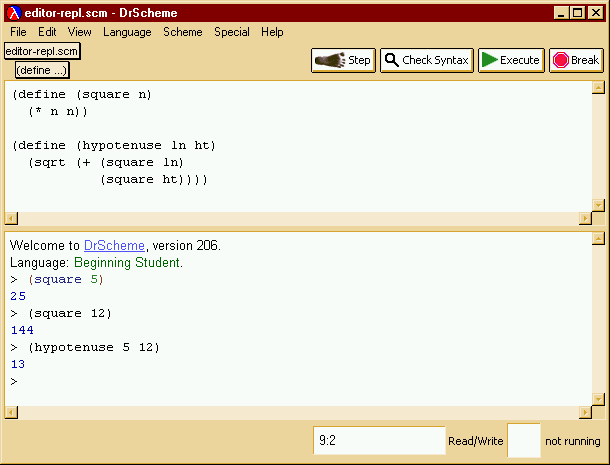Click the (square 12) expression in REPL
610x465 pixels.
[x=70, y=314]
